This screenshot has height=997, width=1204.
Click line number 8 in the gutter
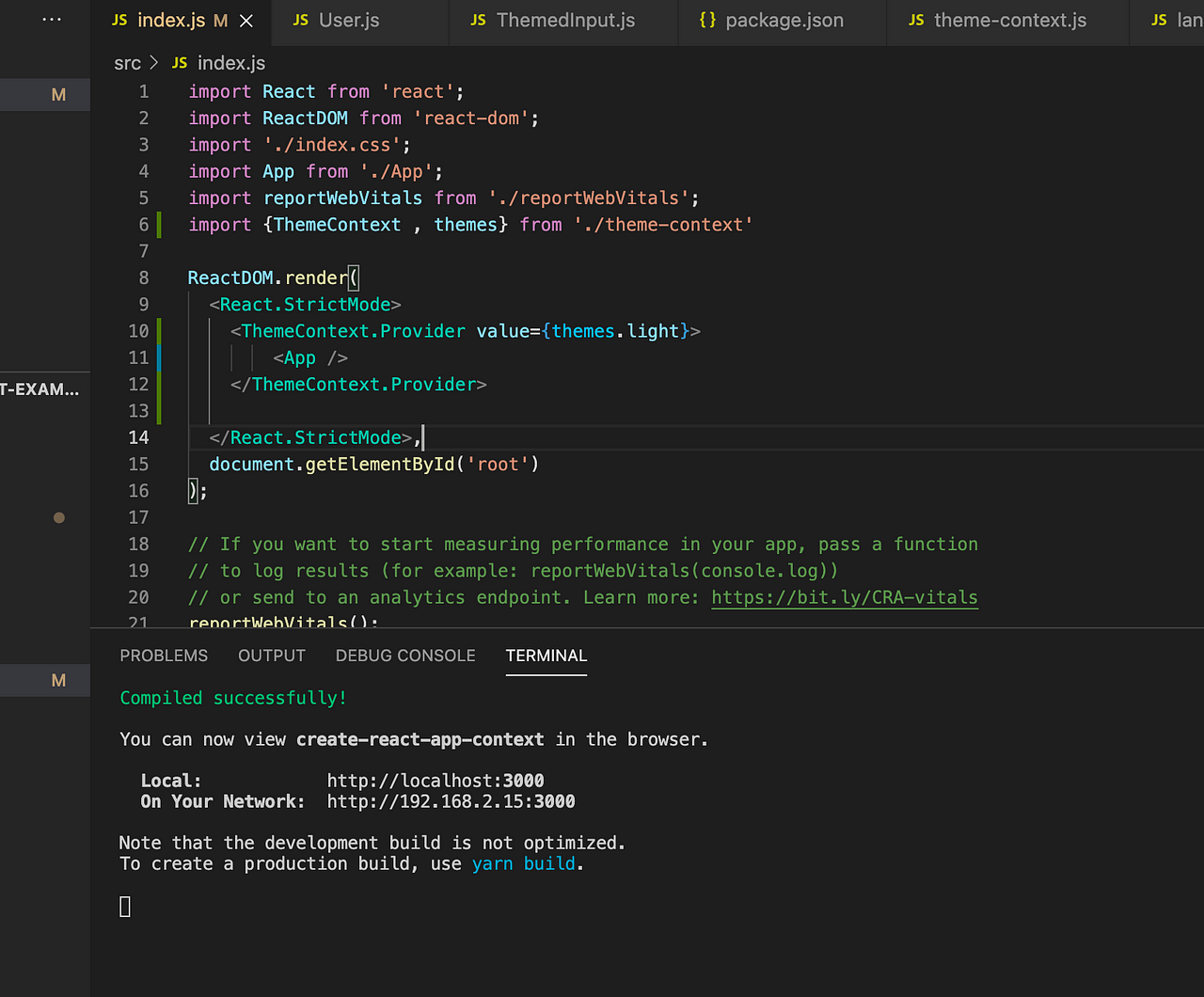[144, 277]
